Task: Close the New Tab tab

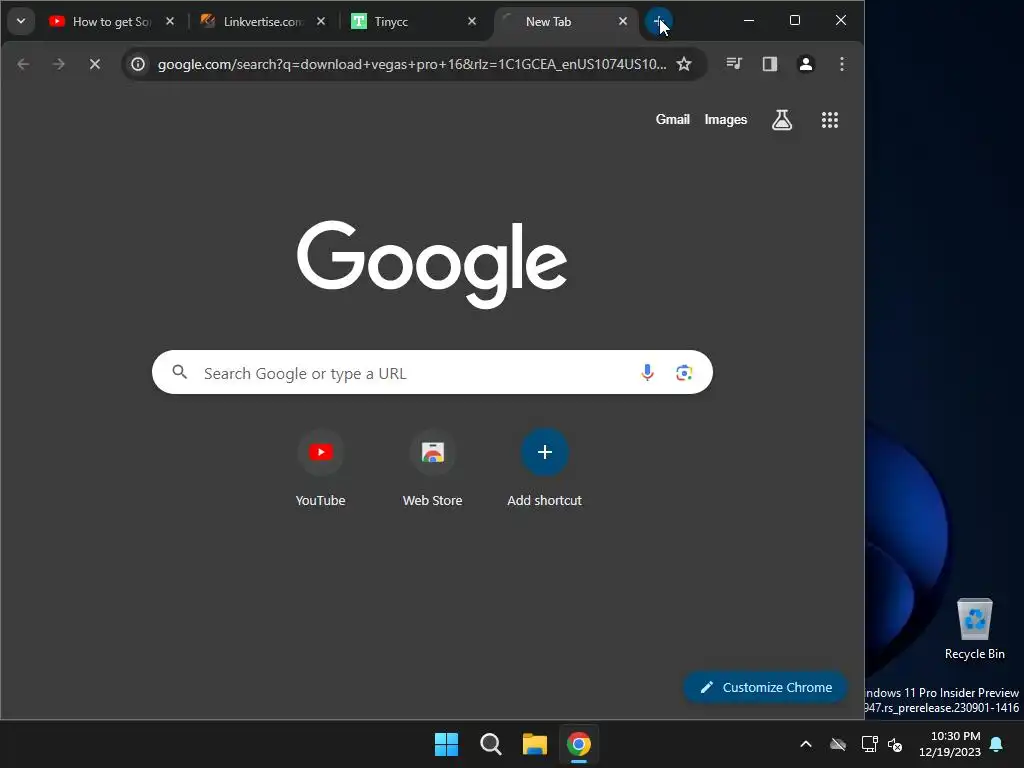Action: tap(622, 22)
